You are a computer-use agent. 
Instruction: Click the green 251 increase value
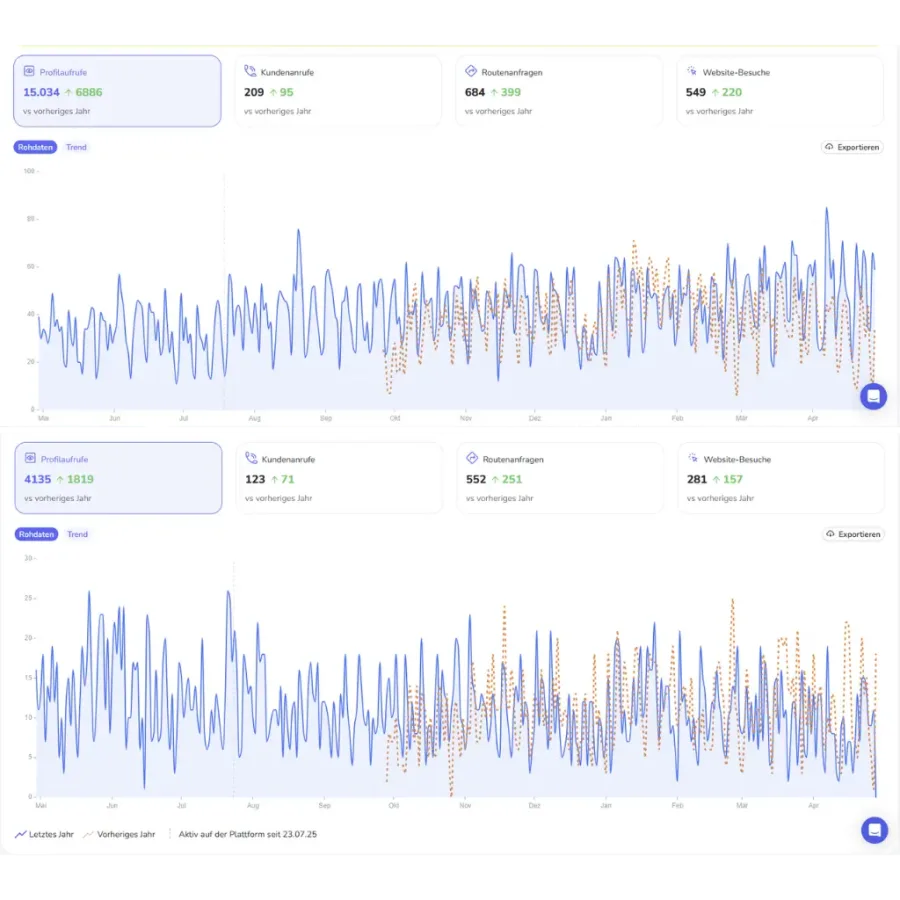tap(511, 479)
